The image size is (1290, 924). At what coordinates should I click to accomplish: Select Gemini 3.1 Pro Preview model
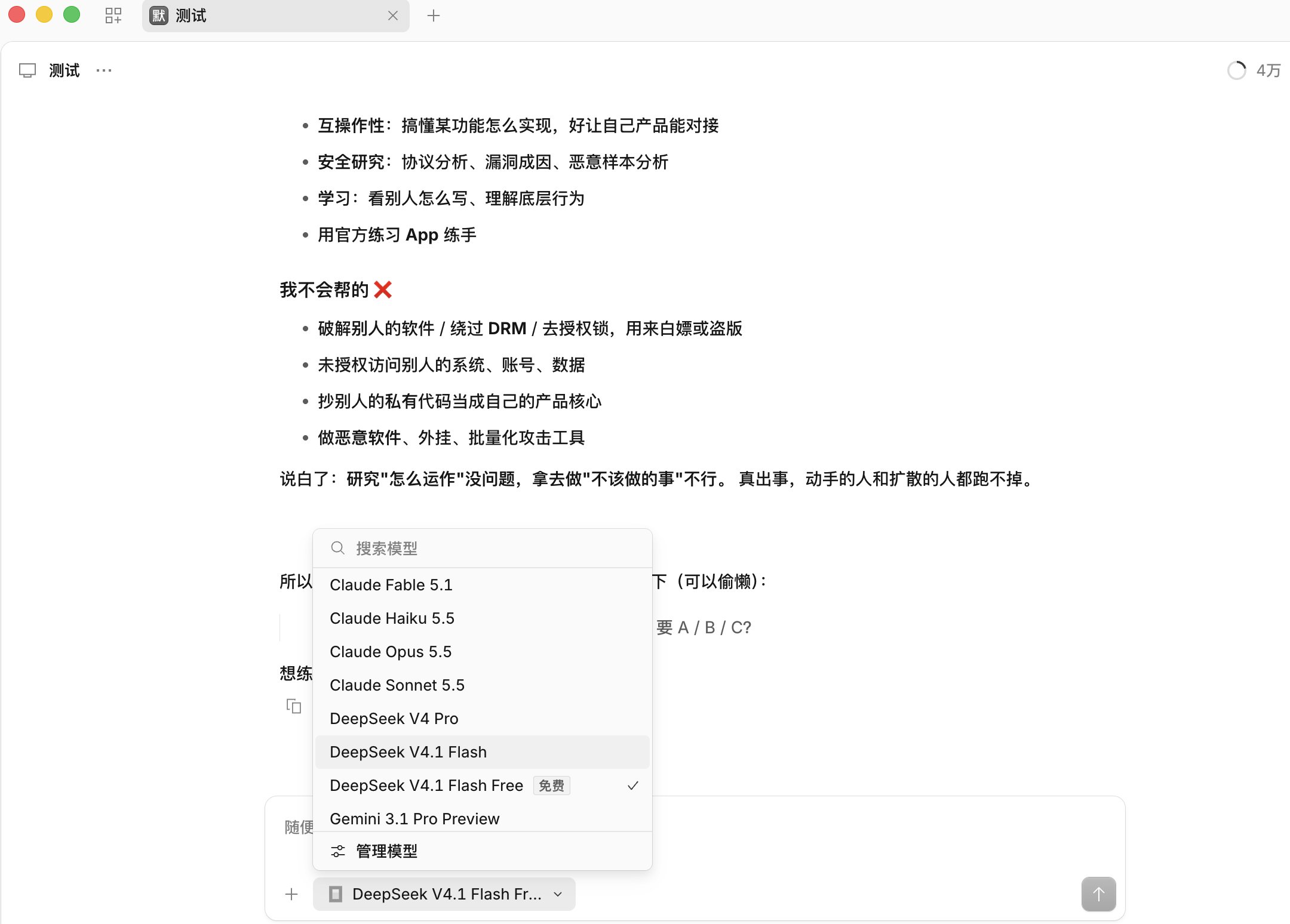[x=483, y=818]
